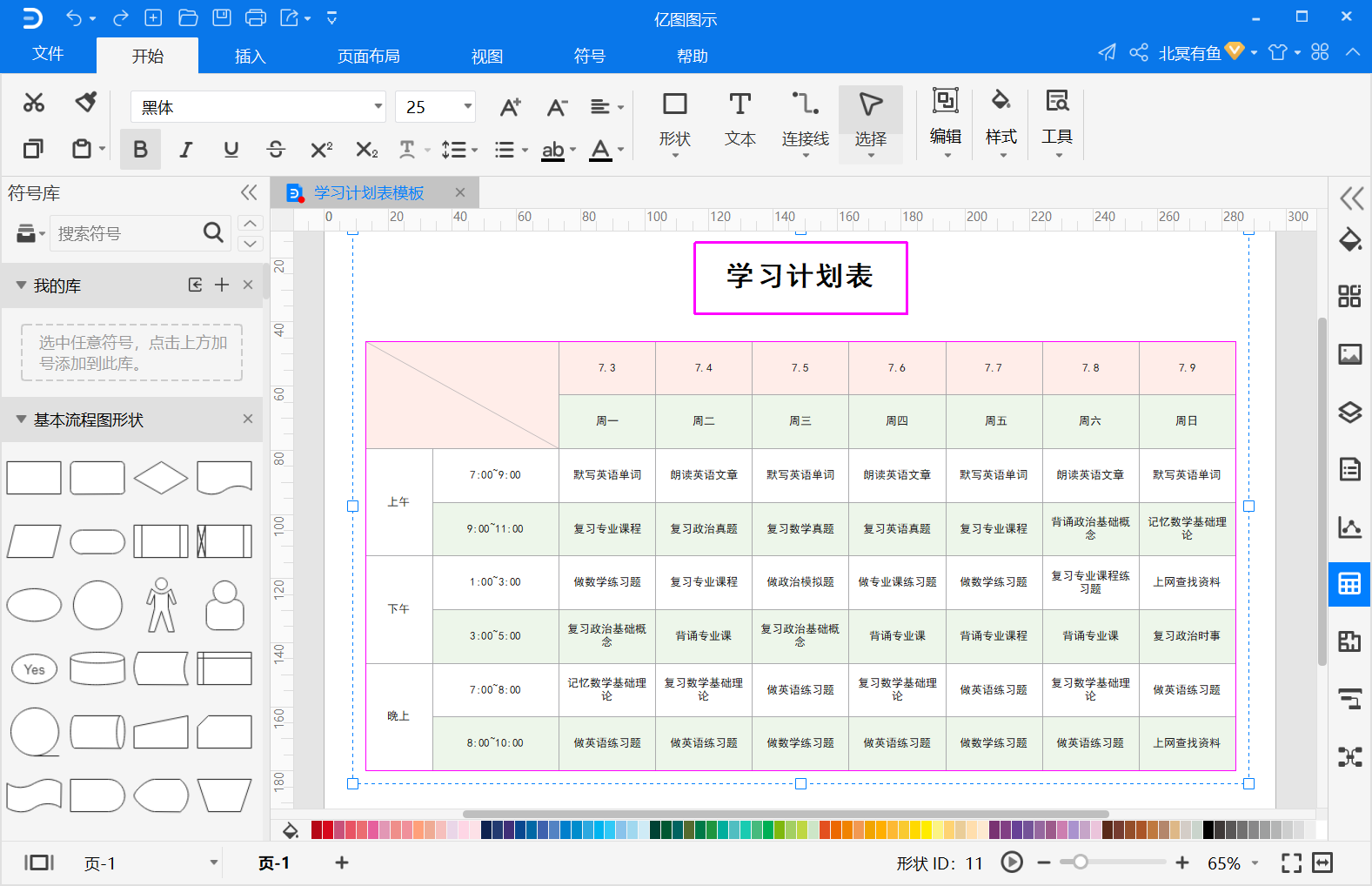This screenshot has height=886, width=1372.
Task: Toggle bold formatting
Action: pyautogui.click(x=140, y=150)
